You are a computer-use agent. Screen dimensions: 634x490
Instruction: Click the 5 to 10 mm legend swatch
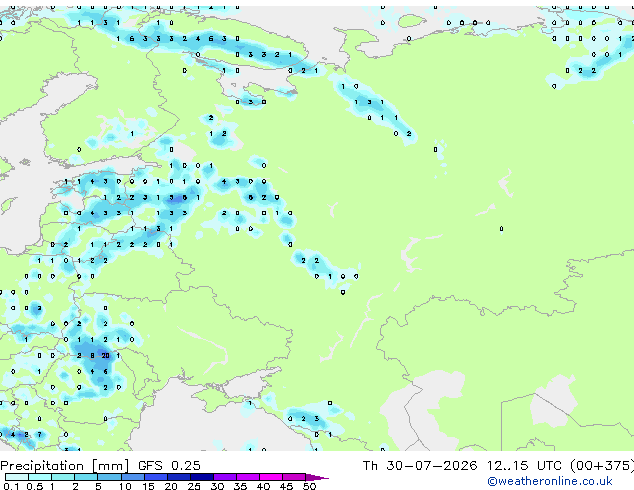point(109,477)
